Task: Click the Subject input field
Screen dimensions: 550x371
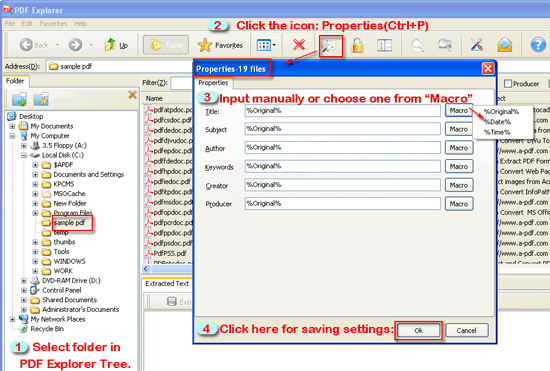Action: click(342, 129)
